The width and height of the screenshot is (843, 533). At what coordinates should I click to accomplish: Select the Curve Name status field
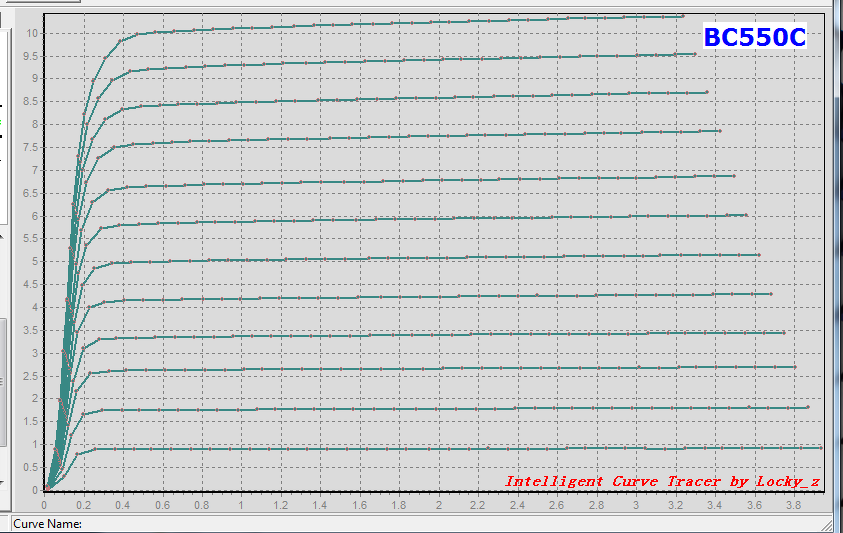419,524
